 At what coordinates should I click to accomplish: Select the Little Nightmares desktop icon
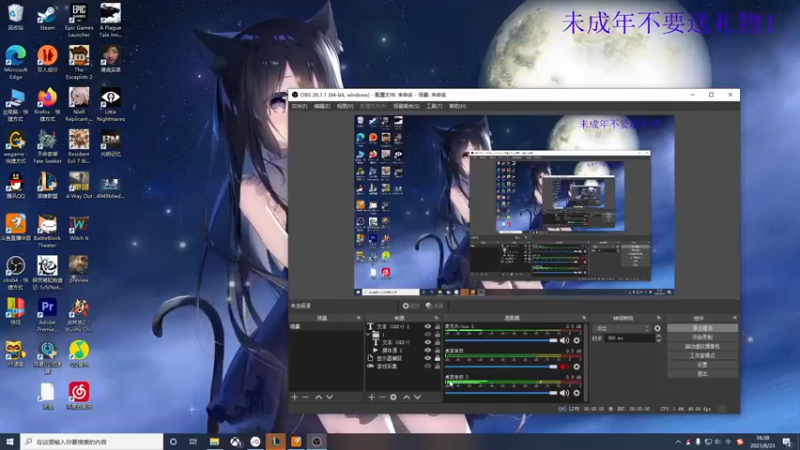pyautogui.click(x=110, y=105)
